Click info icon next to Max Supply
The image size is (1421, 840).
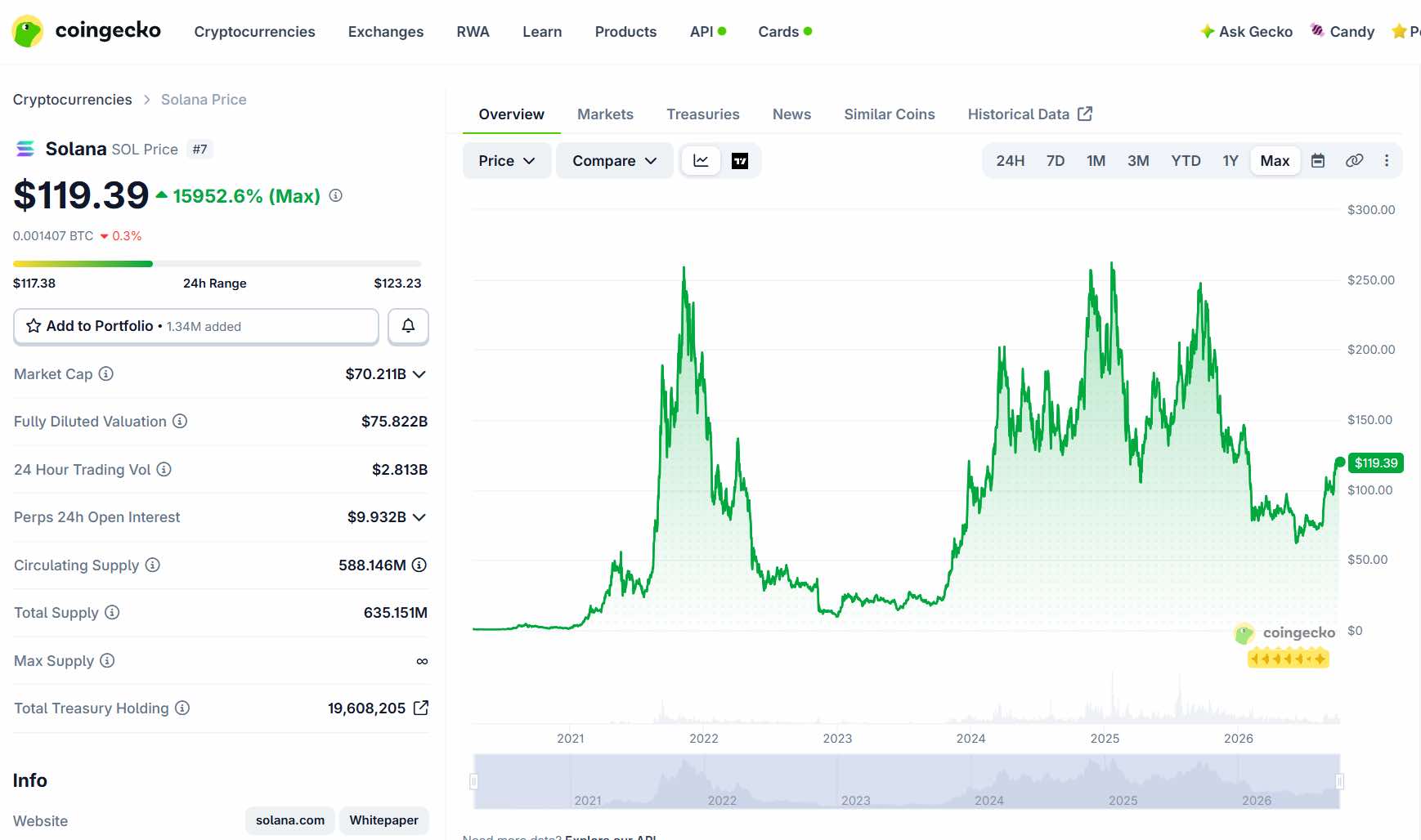107,660
